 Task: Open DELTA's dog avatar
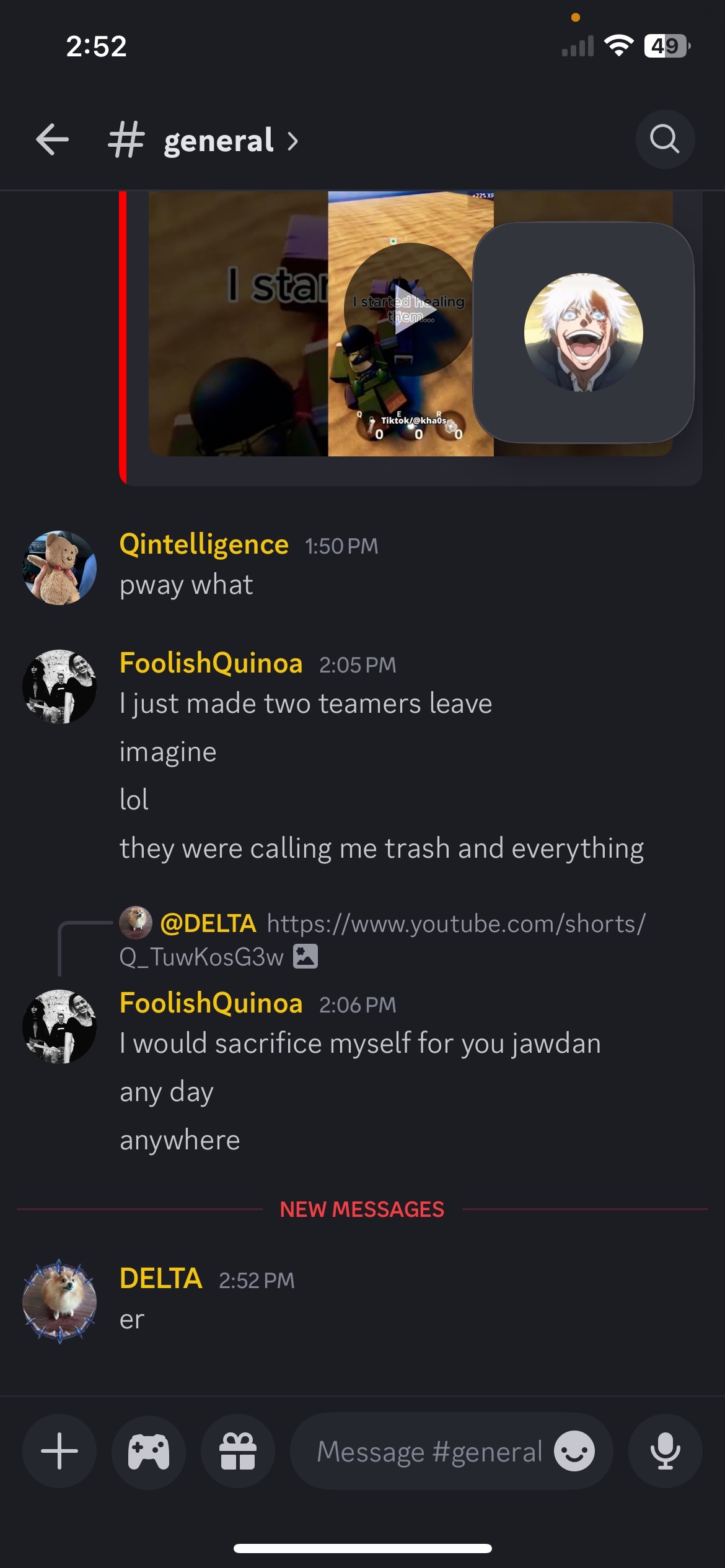59,1300
